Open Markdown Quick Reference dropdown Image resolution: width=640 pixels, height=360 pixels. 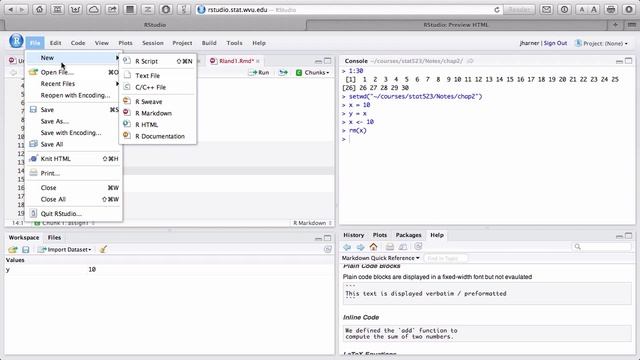(380, 258)
